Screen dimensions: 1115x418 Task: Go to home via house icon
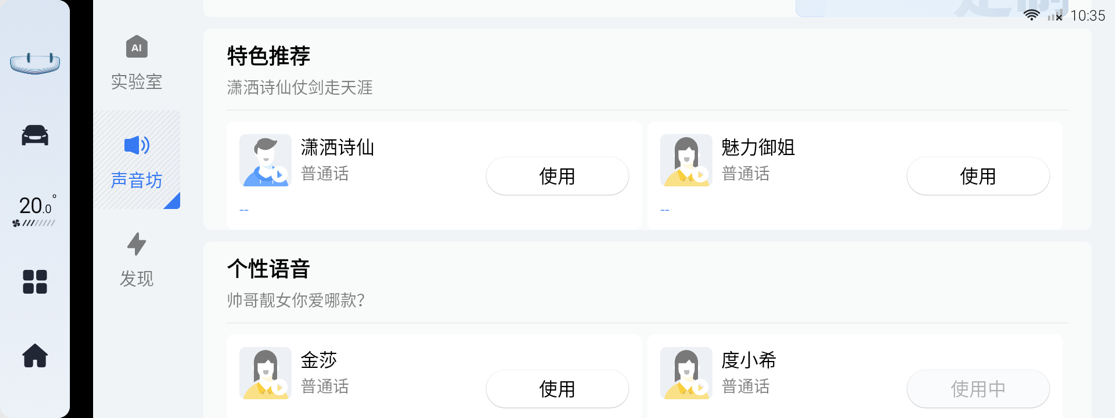pyautogui.click(x=35, y=355)
